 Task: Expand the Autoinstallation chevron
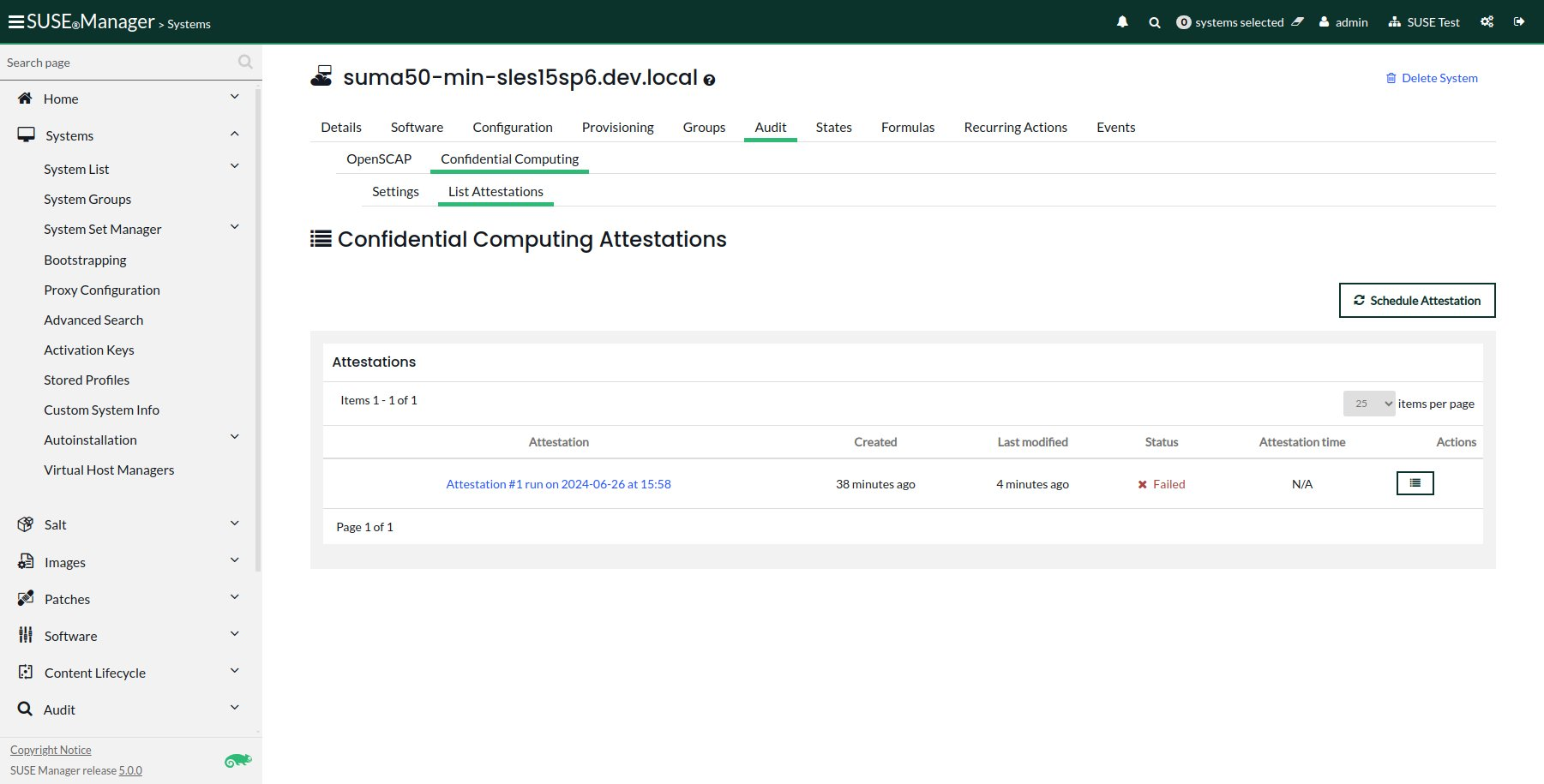tap(235, 437)
